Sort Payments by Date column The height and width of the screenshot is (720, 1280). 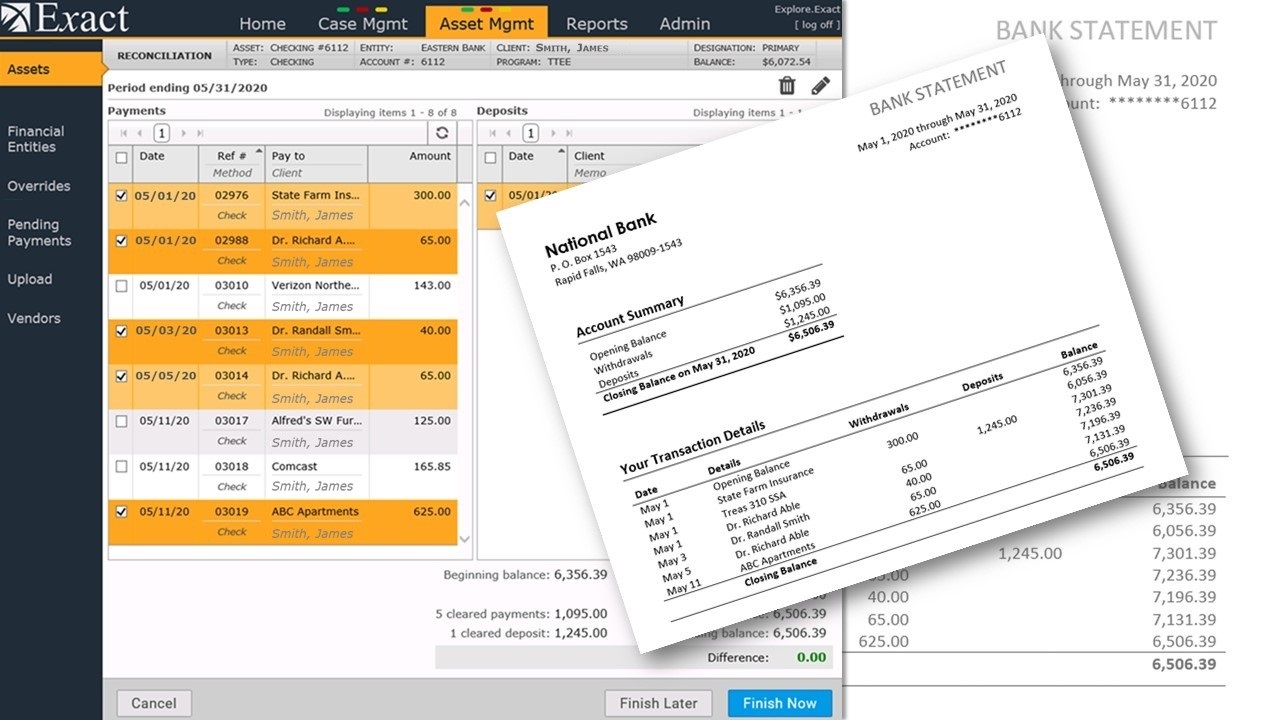152,156
